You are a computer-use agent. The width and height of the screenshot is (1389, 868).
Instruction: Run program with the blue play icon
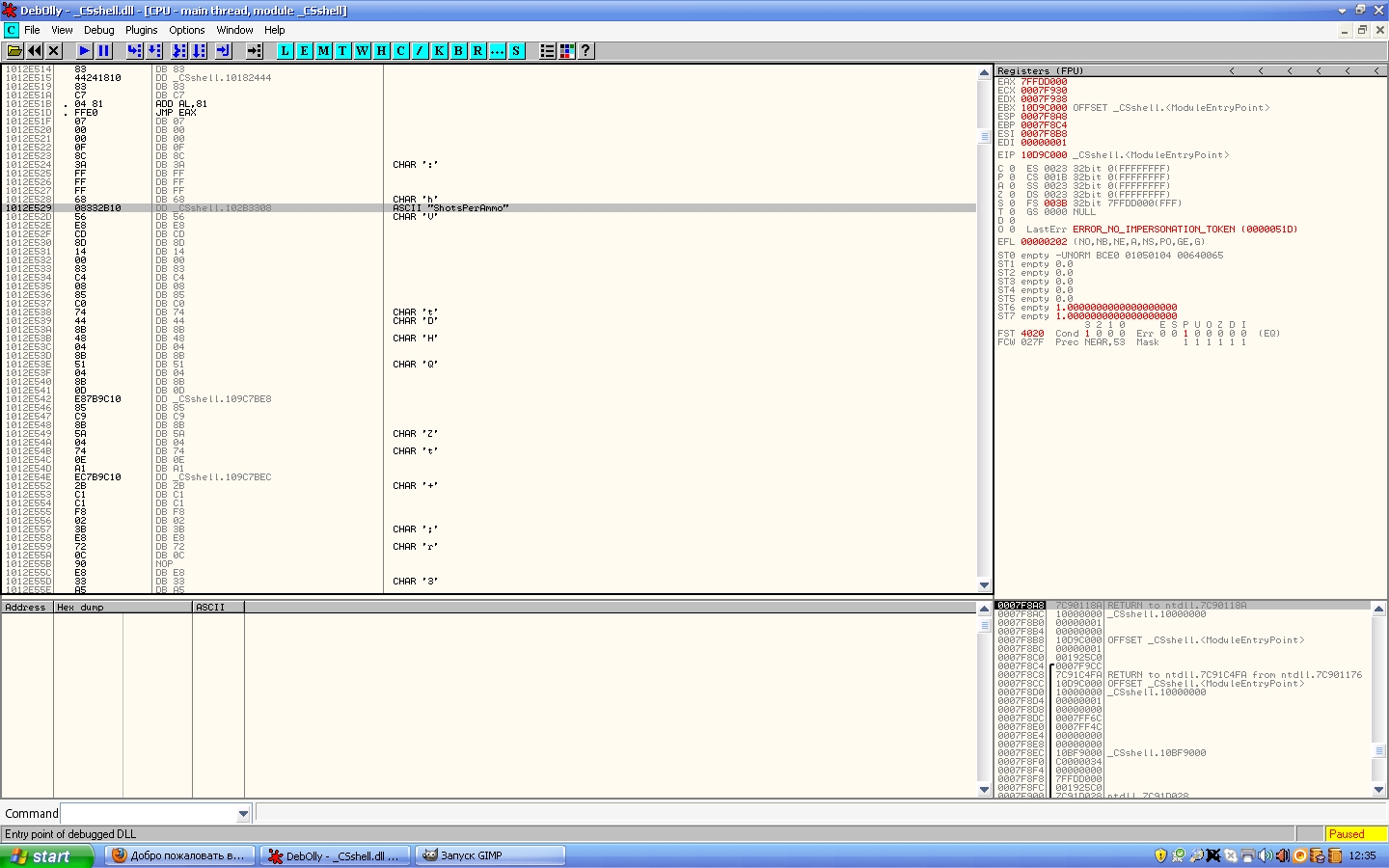(x=85, y=51)
